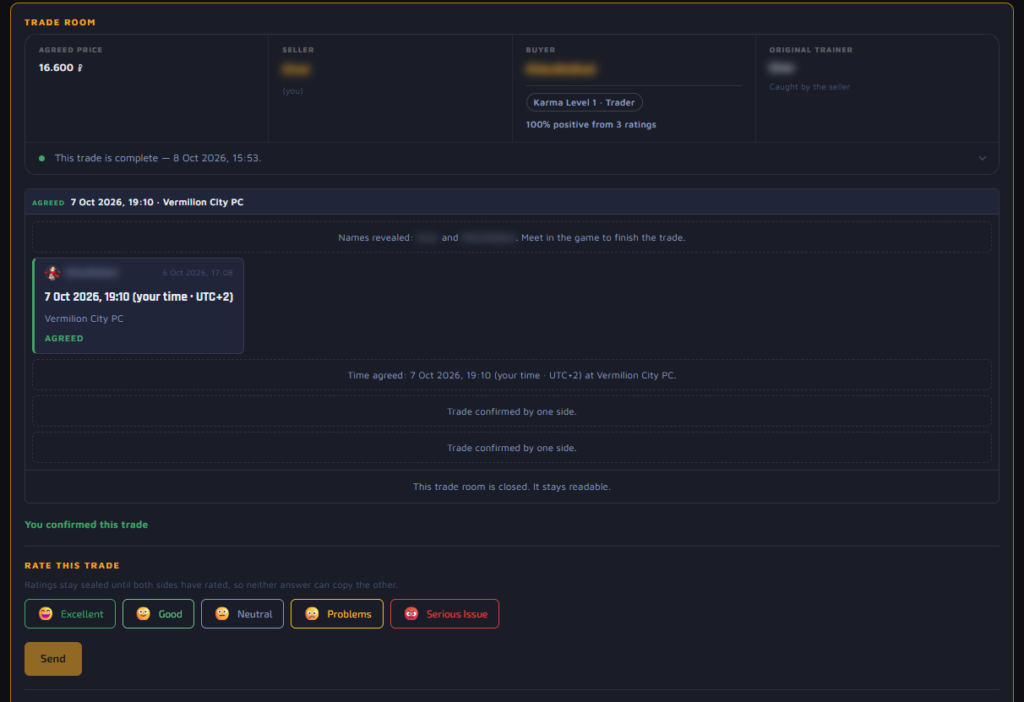Pick the Problems rating
The width and height of the screenshot is (1024, 702).
pos(337,614)
